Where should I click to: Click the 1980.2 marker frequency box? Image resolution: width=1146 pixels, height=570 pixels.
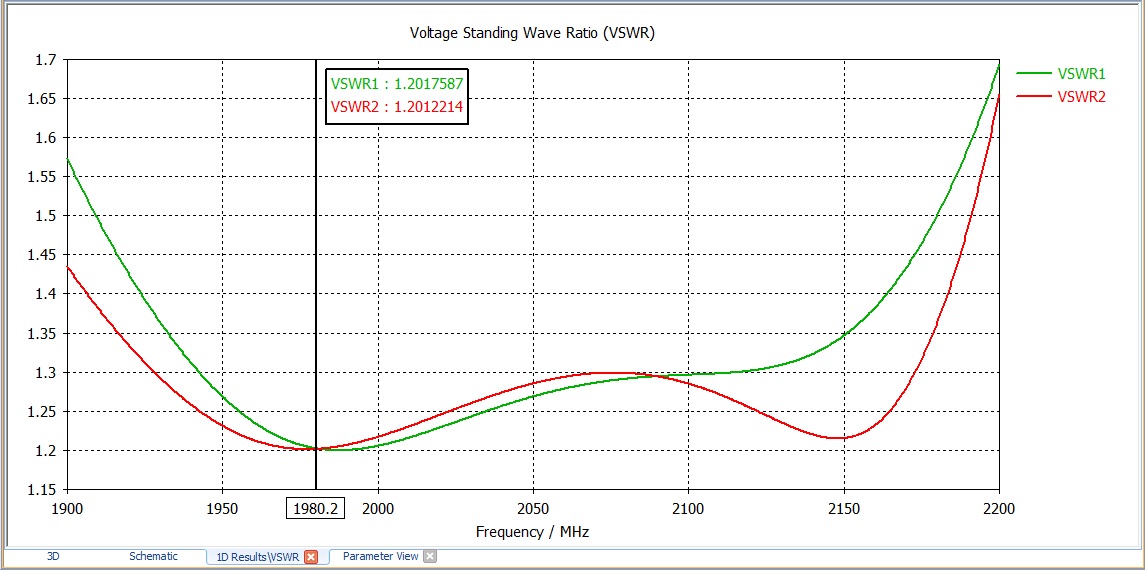tap(316, 509)
